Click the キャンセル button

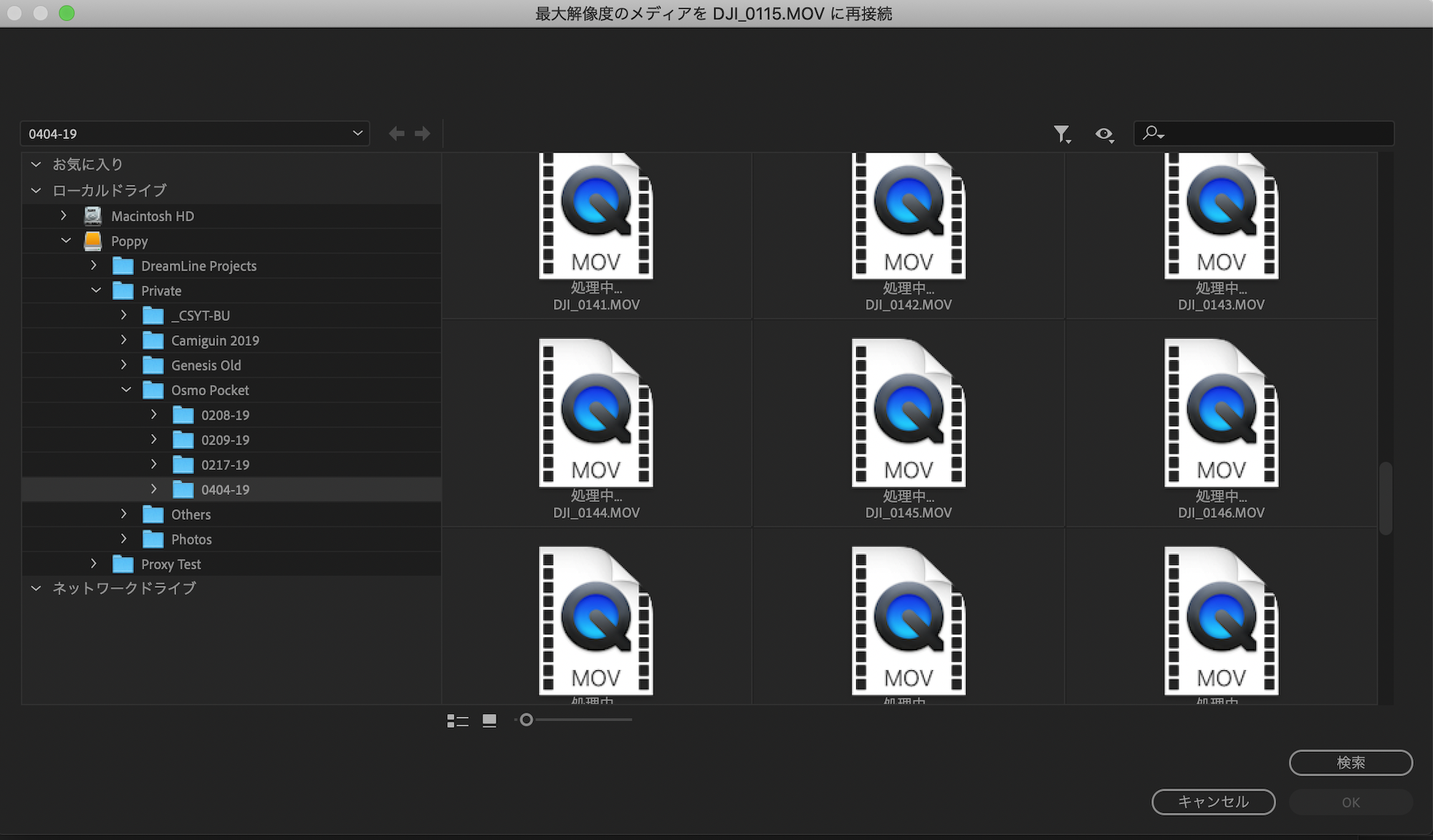[1213, 802]
